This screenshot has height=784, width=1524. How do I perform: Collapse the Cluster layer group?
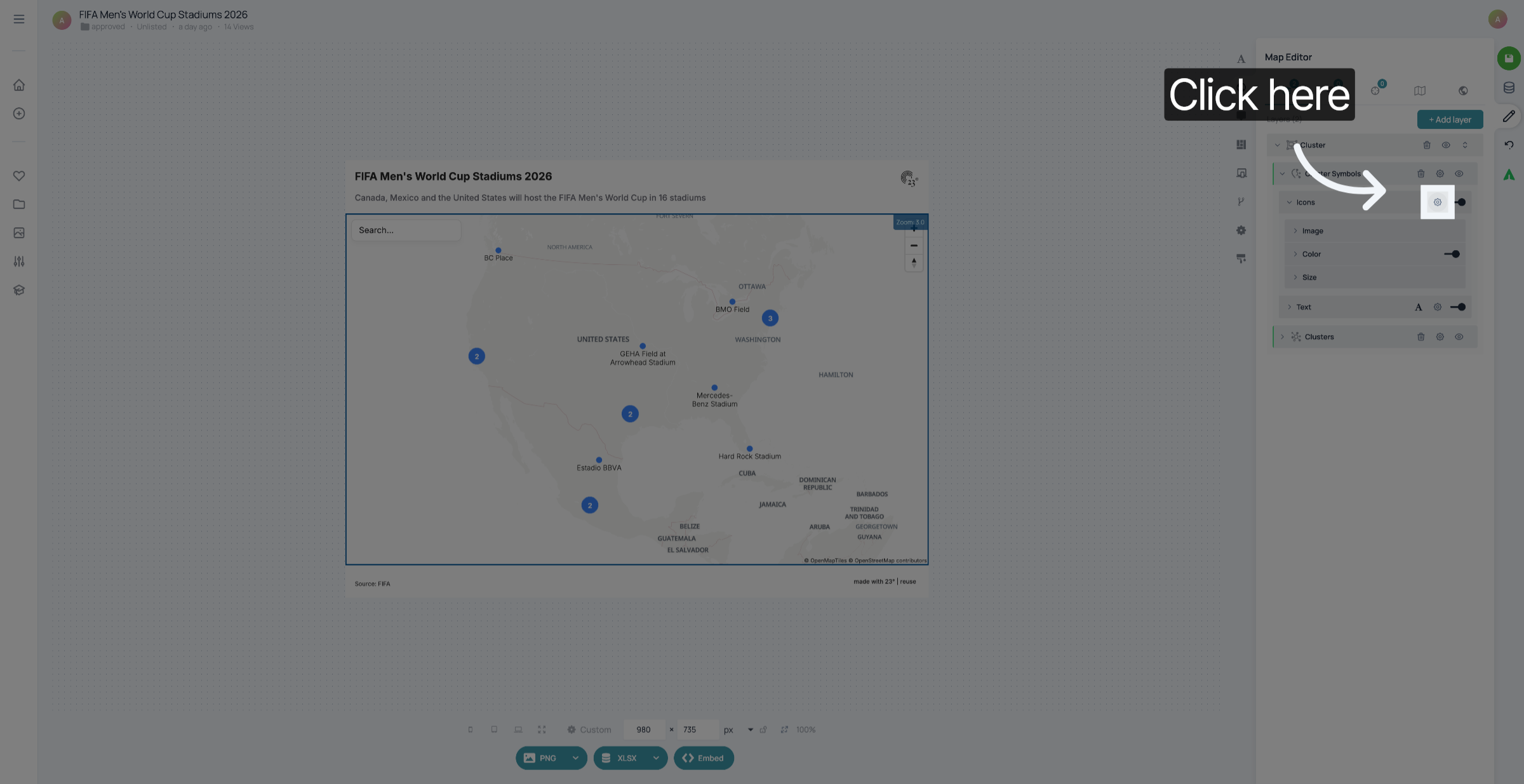[x=1278, y=145]
